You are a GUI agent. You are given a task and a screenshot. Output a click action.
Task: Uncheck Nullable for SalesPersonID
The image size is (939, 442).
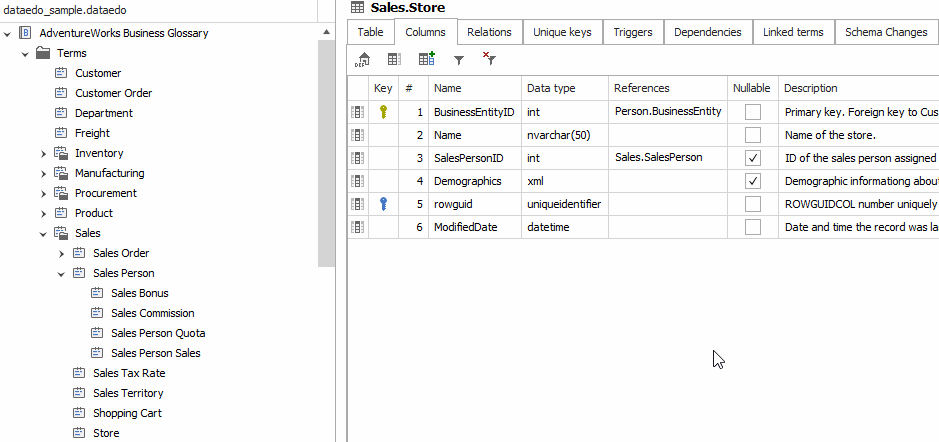point(753,158)
